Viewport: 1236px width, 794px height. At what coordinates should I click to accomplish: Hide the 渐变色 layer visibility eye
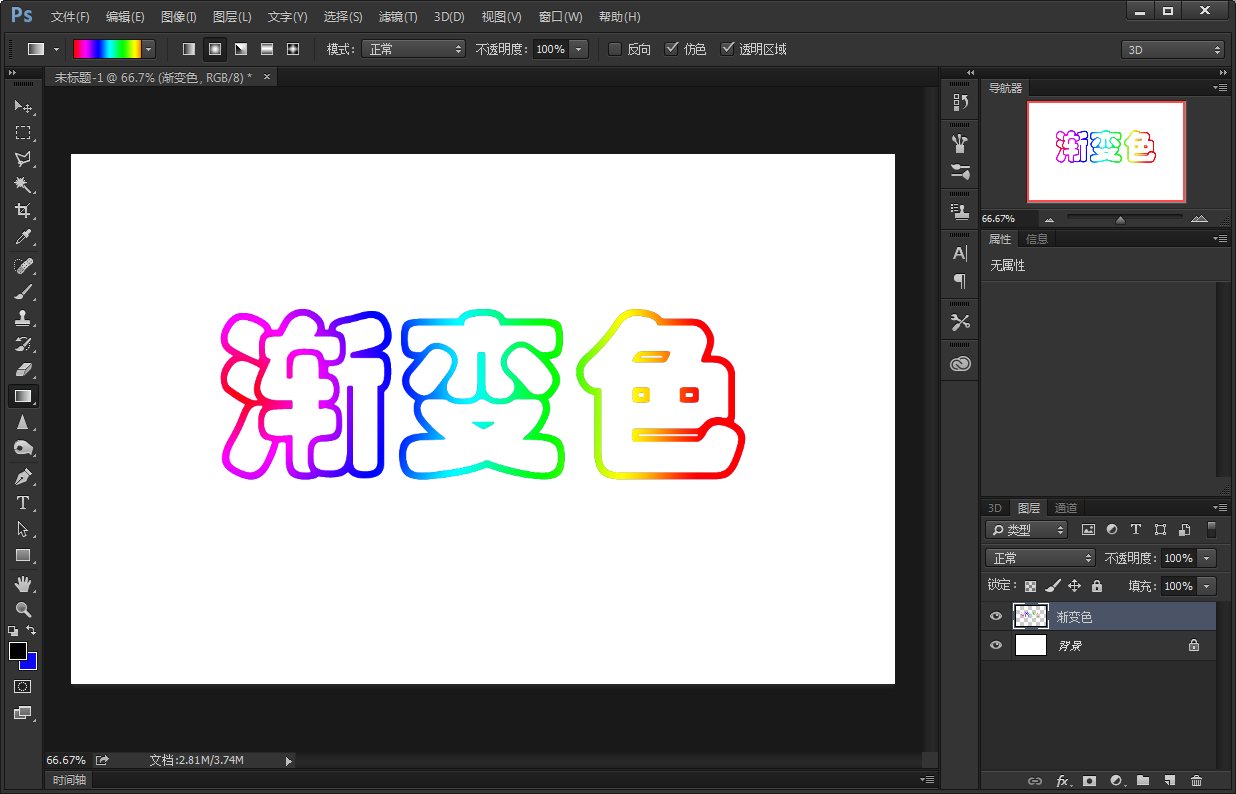click(x=995, y=617)
